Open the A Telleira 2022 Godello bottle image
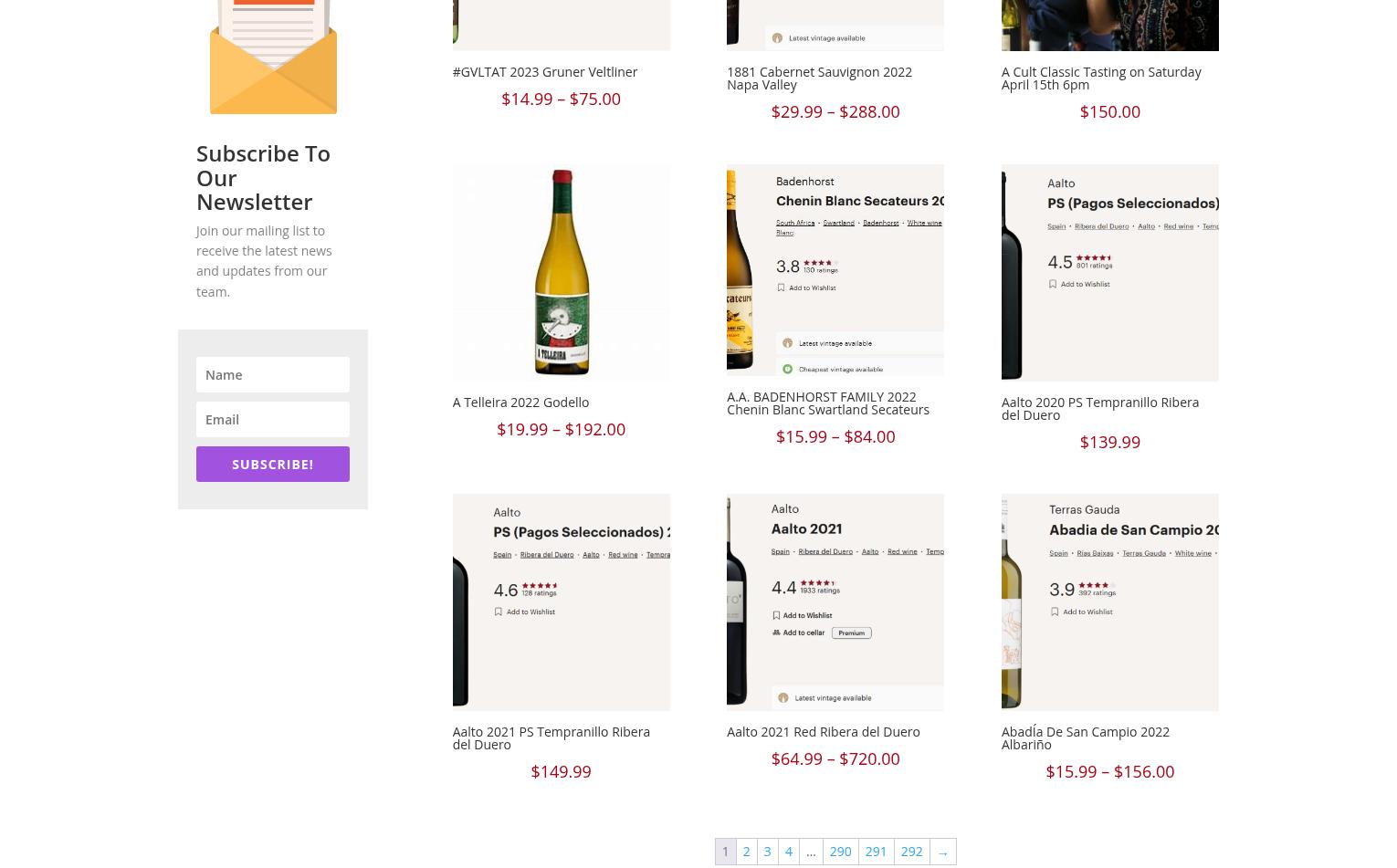This screenshot has height=868, width=1397. pos(561,272)
